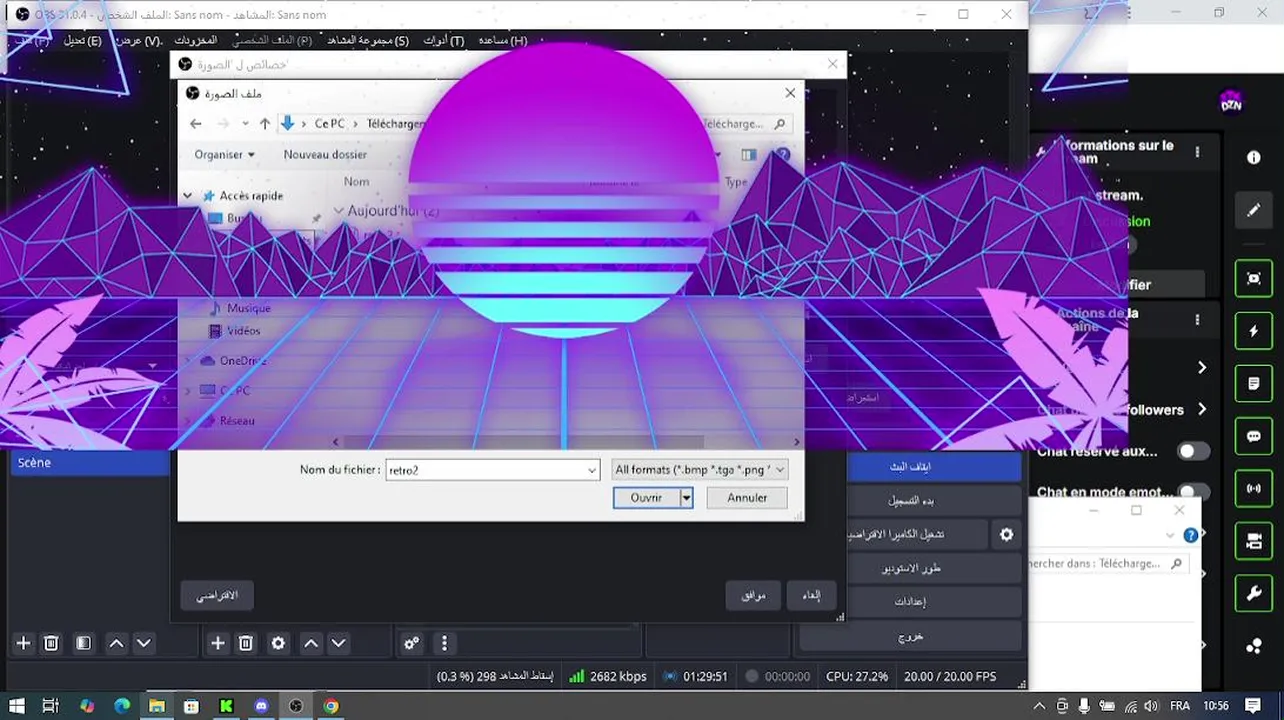This screenshot has height=720, width=1284.
Task: Click the scrollbar right arrow in file list
Action: click(x=796, y=441)
